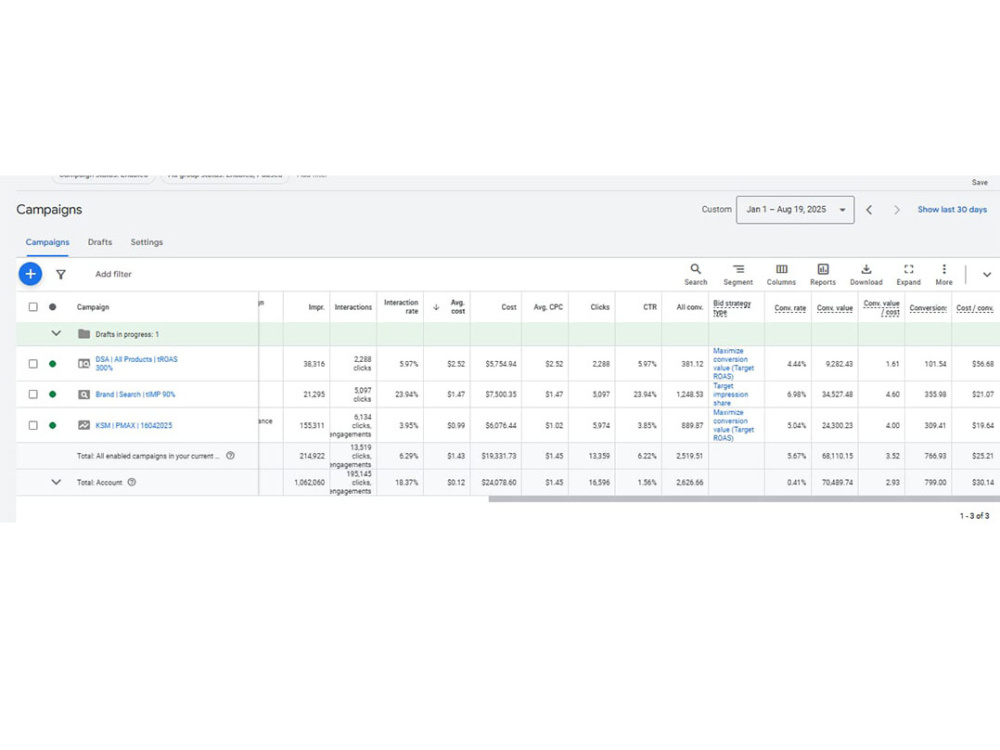The width and height of the screenshot is (1000, 750).
Task: Open the Columns picker icon
Action: coord(781,274)
